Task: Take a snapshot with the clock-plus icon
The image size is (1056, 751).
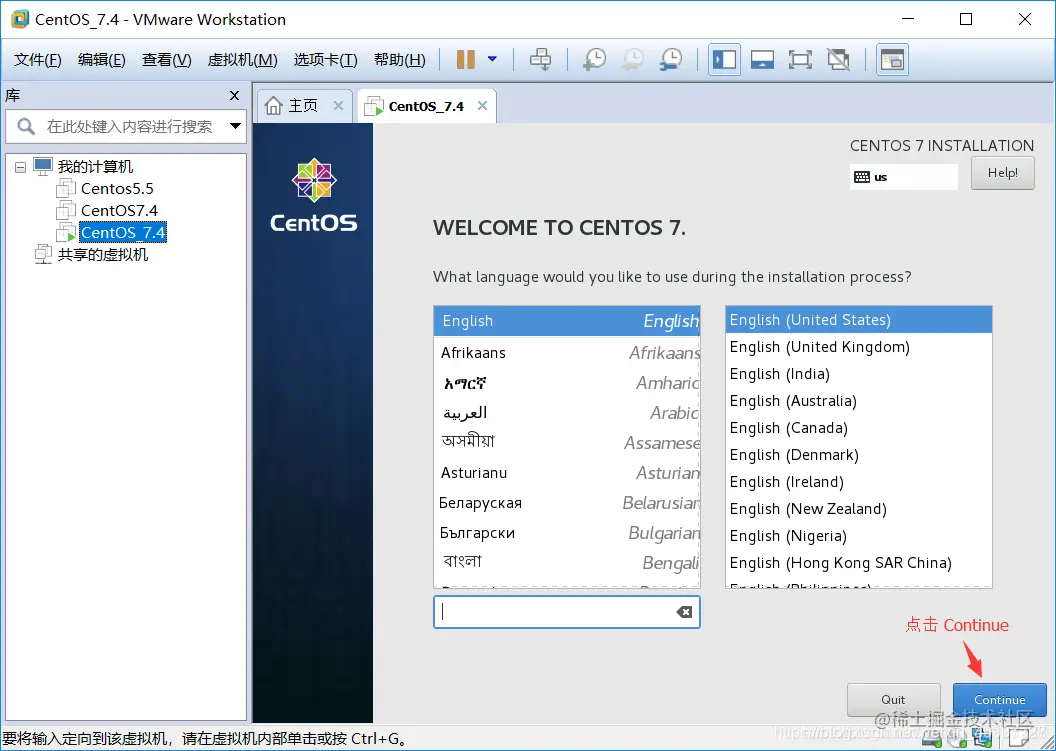Action: click(x=594, y=59)
